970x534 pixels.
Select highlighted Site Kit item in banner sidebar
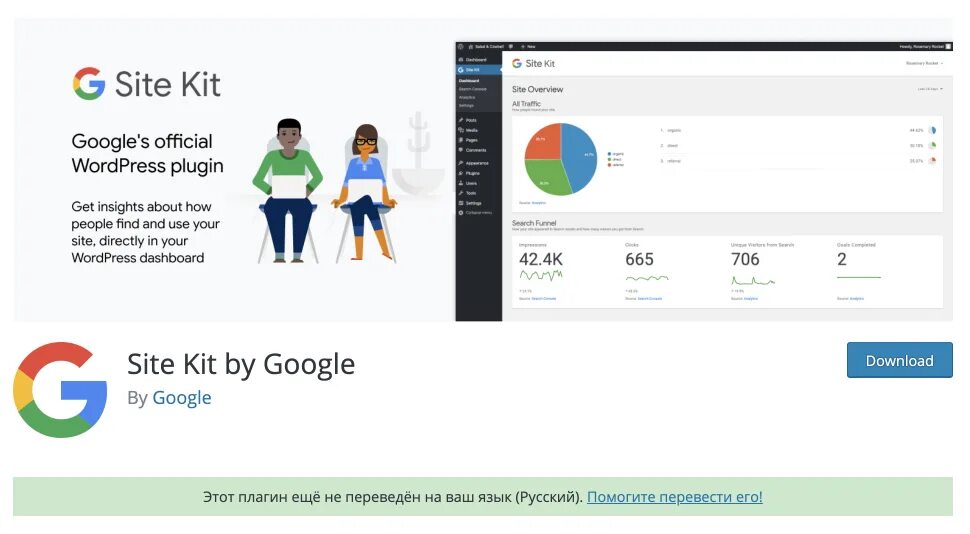point(479,70)
